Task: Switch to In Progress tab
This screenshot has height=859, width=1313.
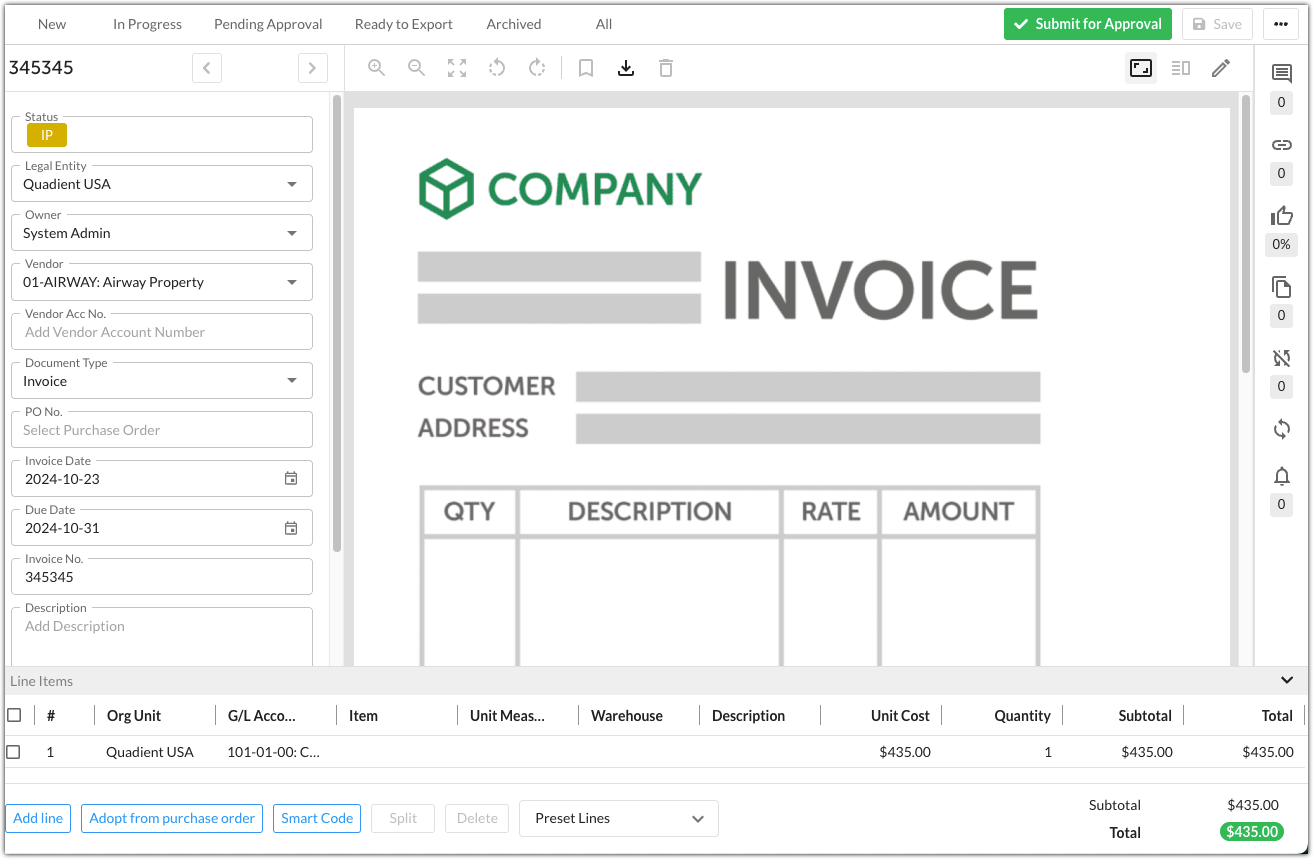Action: point(147,24)
